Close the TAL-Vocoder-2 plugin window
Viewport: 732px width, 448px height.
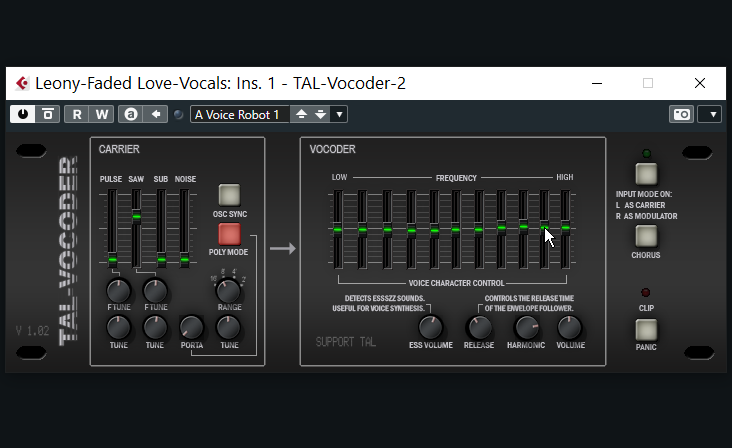click(699, 84)
